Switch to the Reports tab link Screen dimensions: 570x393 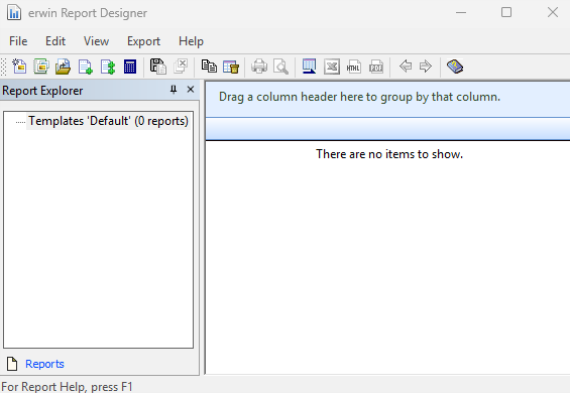(x=45, y=364)
